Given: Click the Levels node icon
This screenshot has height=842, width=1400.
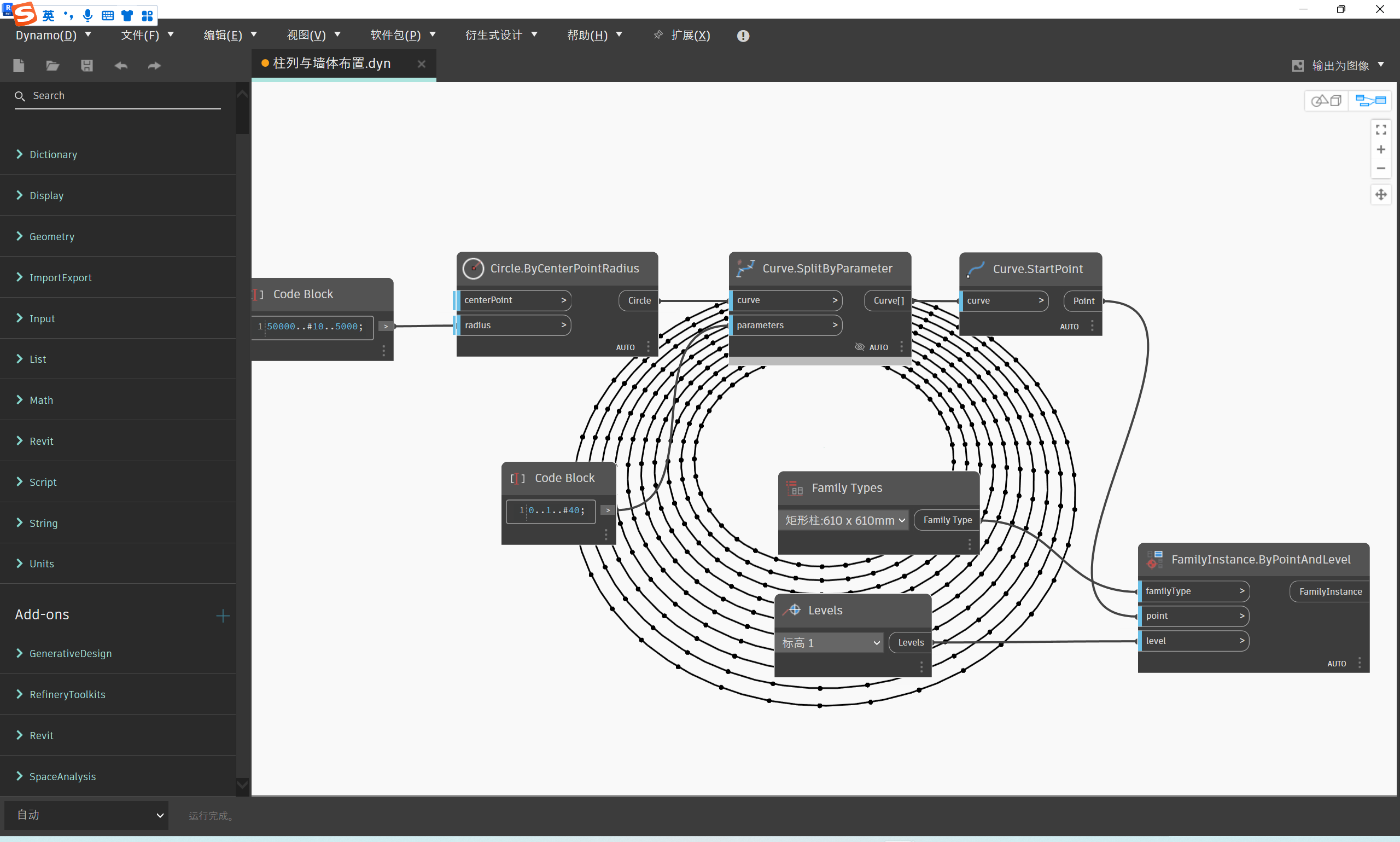Looking at the screenshot, I should 791,611.
